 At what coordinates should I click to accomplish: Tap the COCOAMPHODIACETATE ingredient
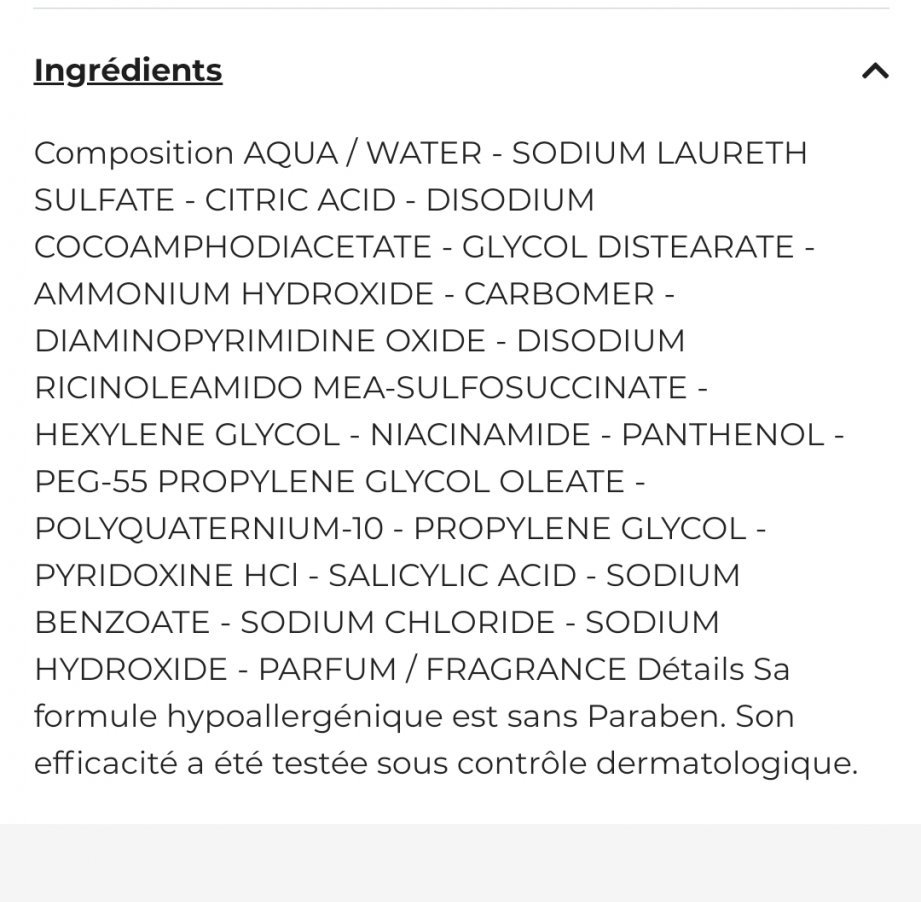(233, 247)
